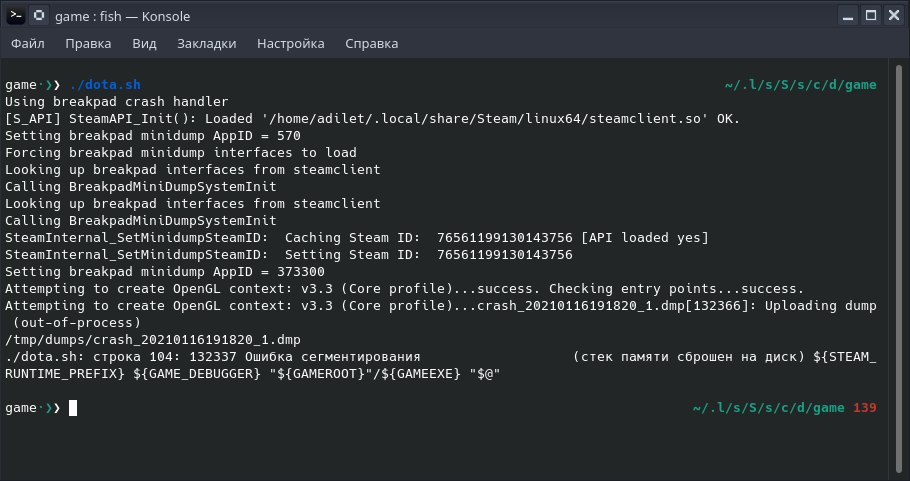Maximize the Konsole window
Viewport: 910px width, 481px height.
(871, 16)
